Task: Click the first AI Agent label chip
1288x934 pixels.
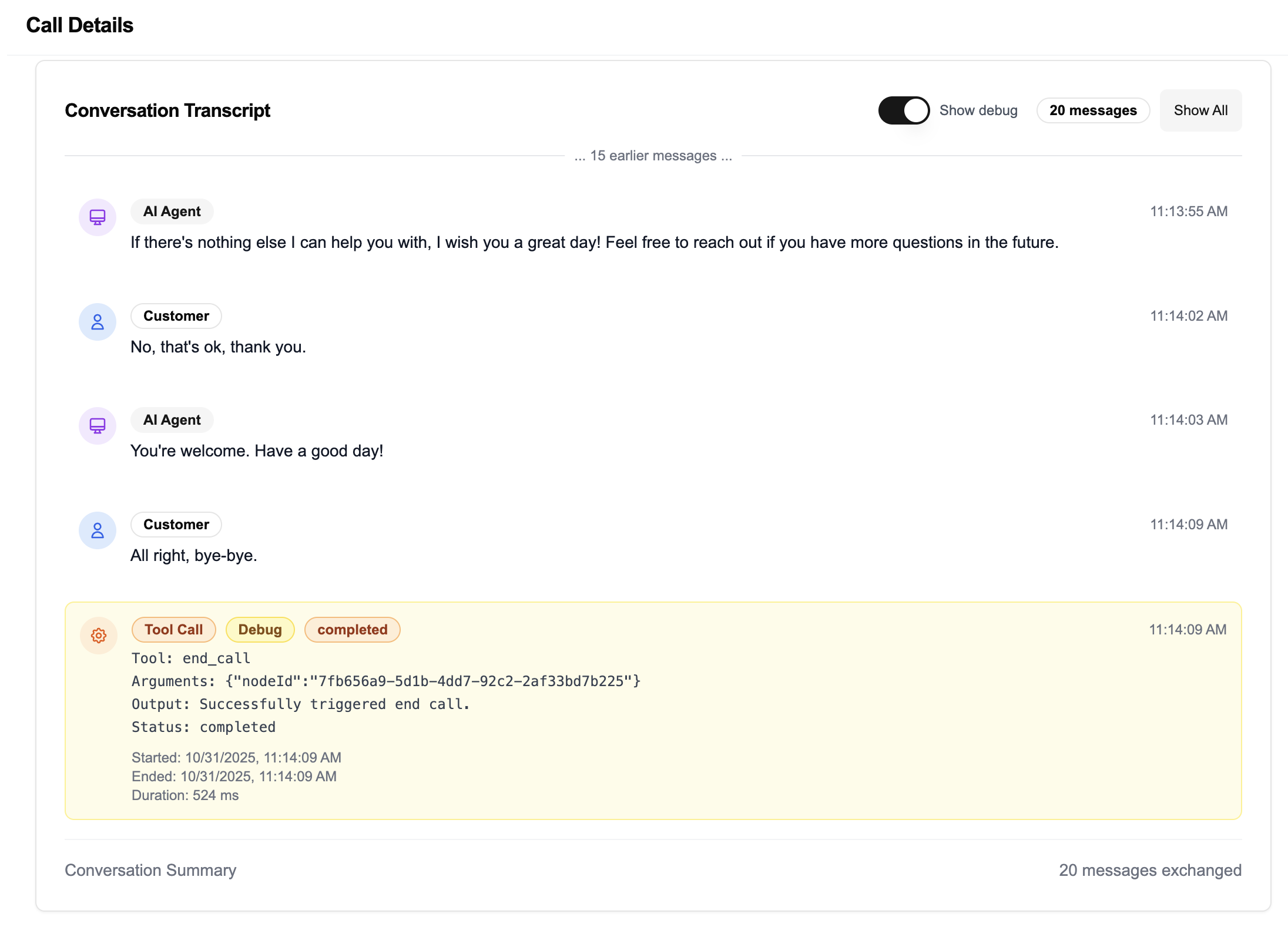Action: [172, 211]
